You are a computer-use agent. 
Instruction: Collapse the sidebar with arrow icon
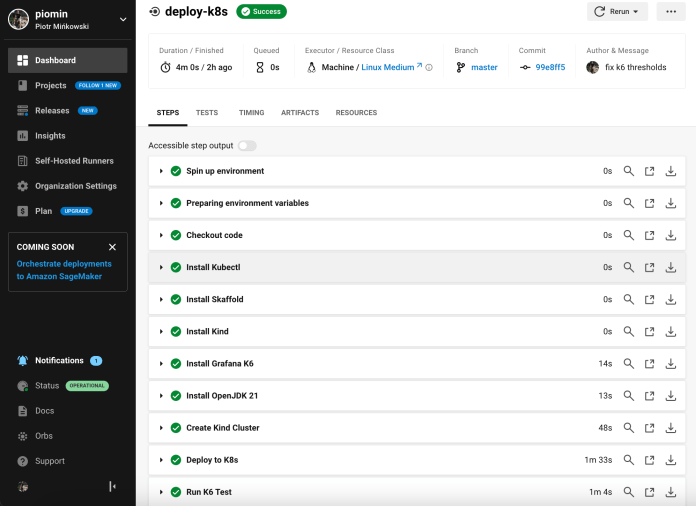coord(113,486)
